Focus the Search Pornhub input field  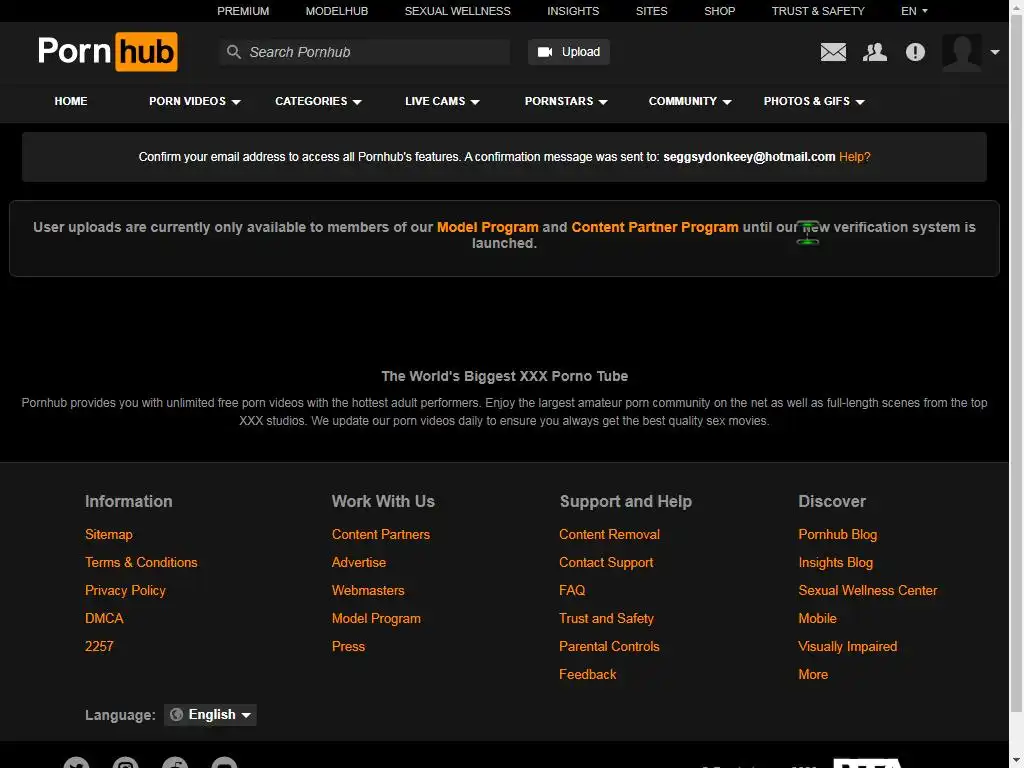click(365, 52)
